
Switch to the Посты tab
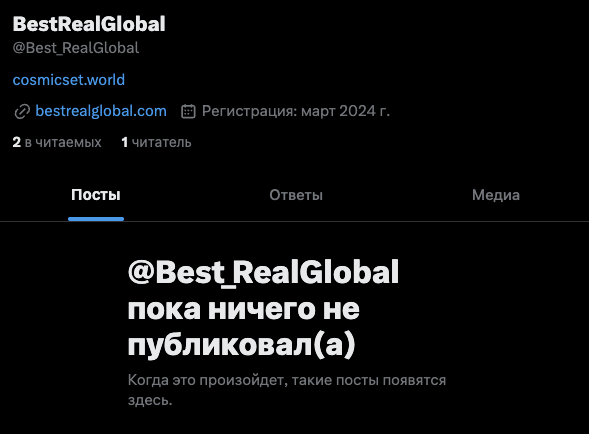[x=96, y=195]
